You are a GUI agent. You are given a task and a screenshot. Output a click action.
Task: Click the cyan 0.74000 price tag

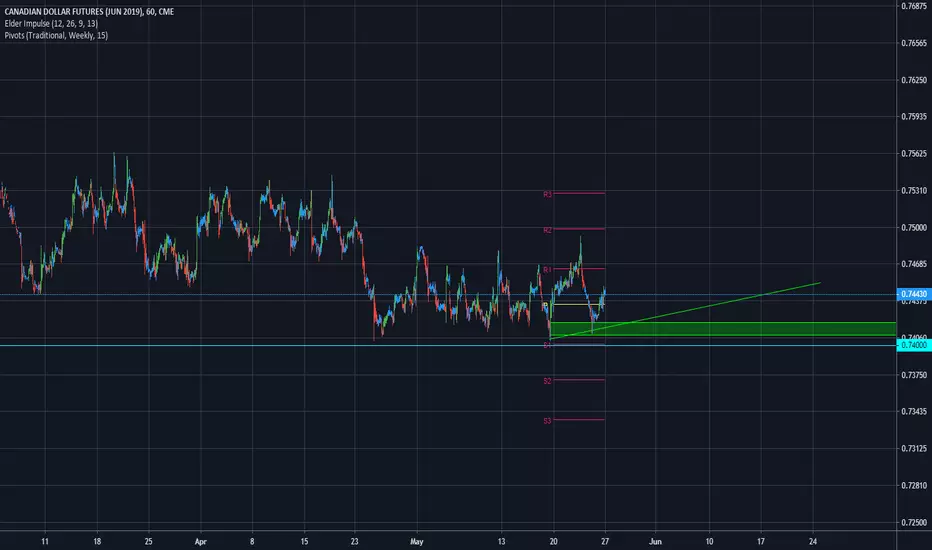click(x=914, y=345)
